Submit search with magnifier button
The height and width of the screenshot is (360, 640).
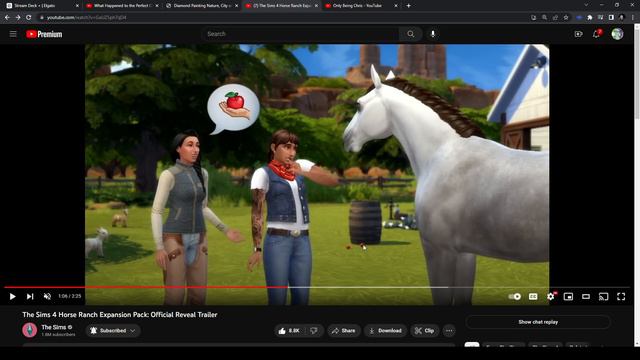411,34
